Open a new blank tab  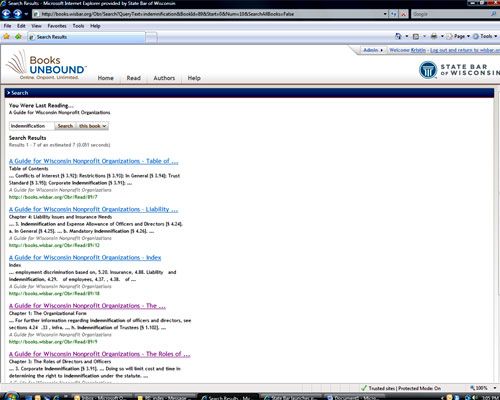(151, 37)
